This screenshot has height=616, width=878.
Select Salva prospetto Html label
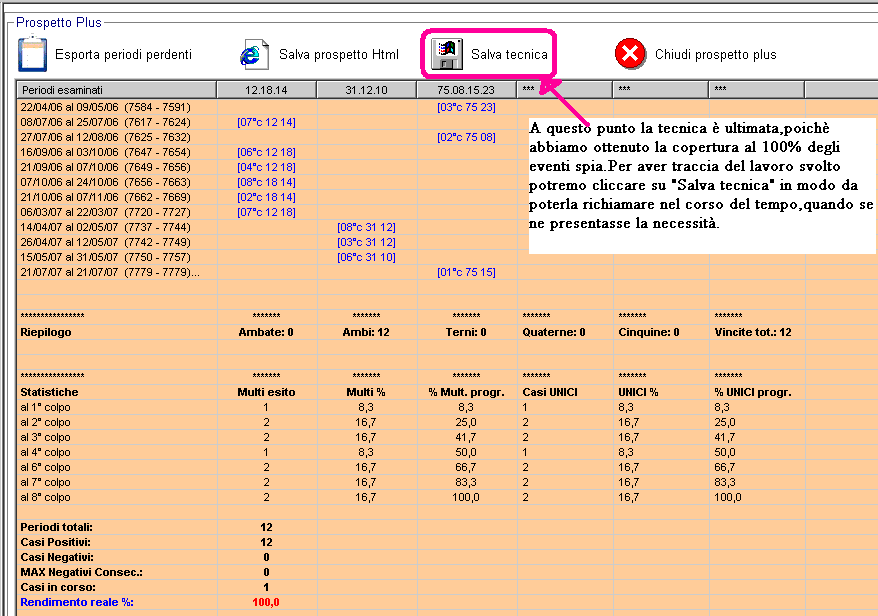point(339,54)
